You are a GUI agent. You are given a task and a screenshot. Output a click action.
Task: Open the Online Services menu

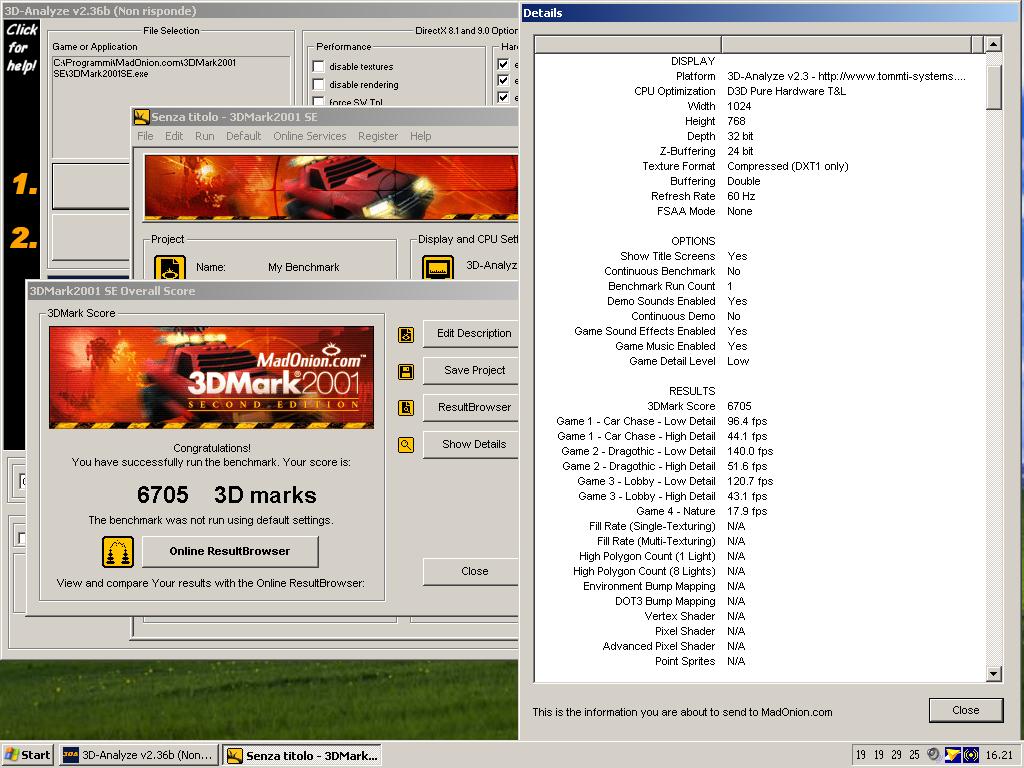310,136
